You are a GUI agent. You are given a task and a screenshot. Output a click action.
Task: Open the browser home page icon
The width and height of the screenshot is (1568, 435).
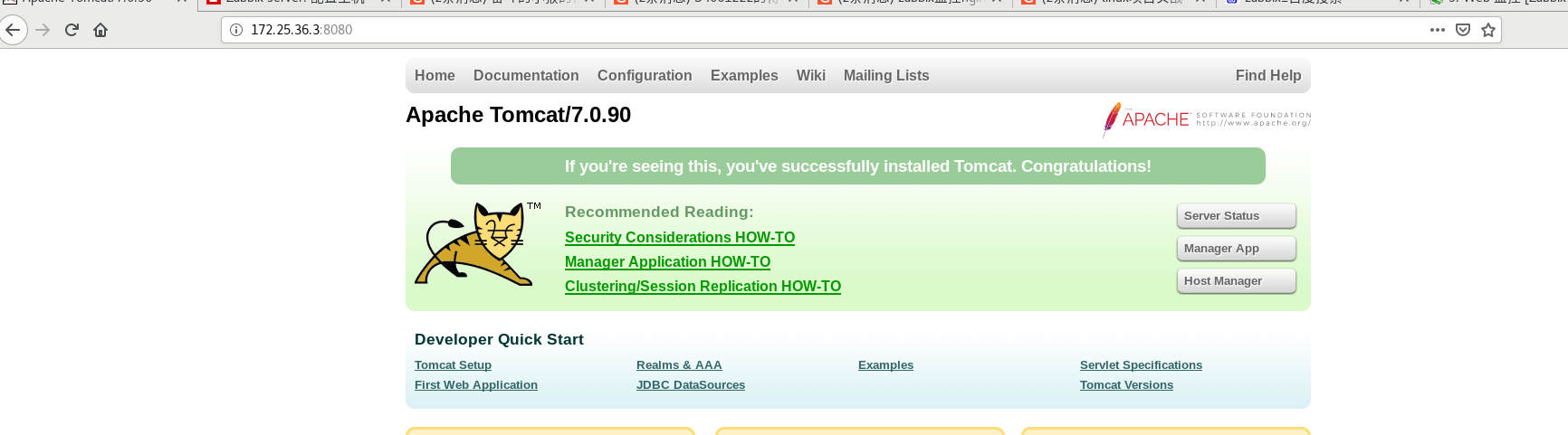pyautogui.click(x=100, y=30)
